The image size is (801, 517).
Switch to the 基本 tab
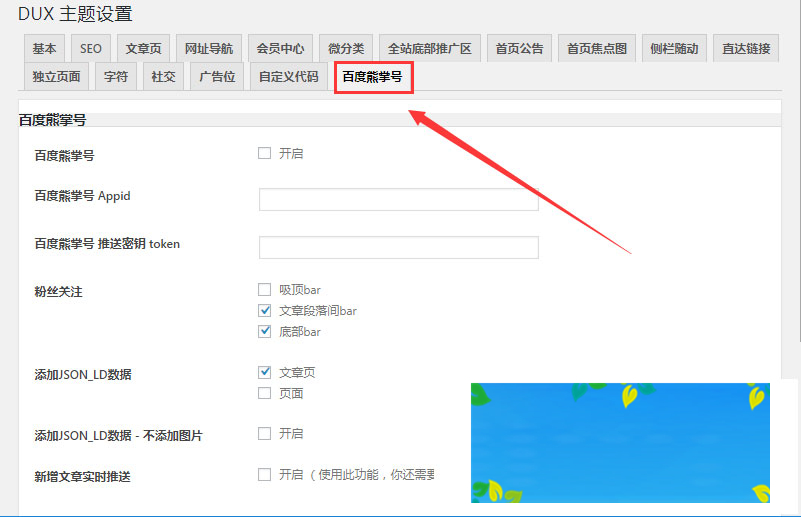tap(44, 48)
